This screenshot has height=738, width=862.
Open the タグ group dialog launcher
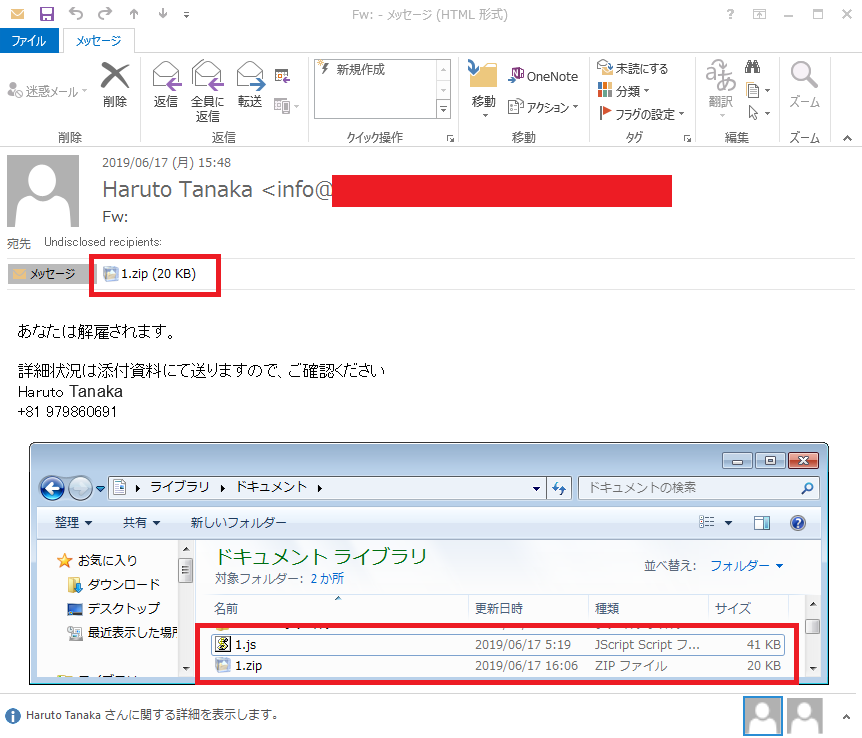[687, 139]
